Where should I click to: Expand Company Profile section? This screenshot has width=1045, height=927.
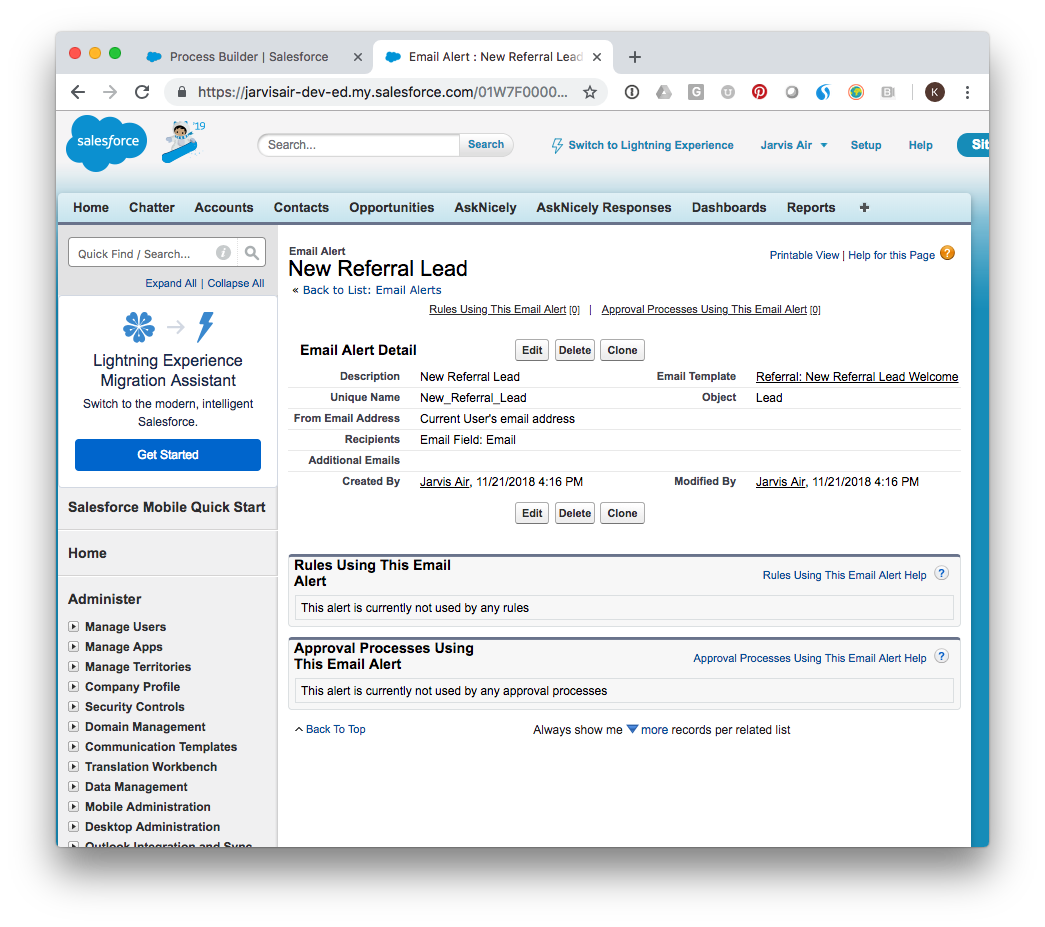pyautogui.click(x=73, y=686)
